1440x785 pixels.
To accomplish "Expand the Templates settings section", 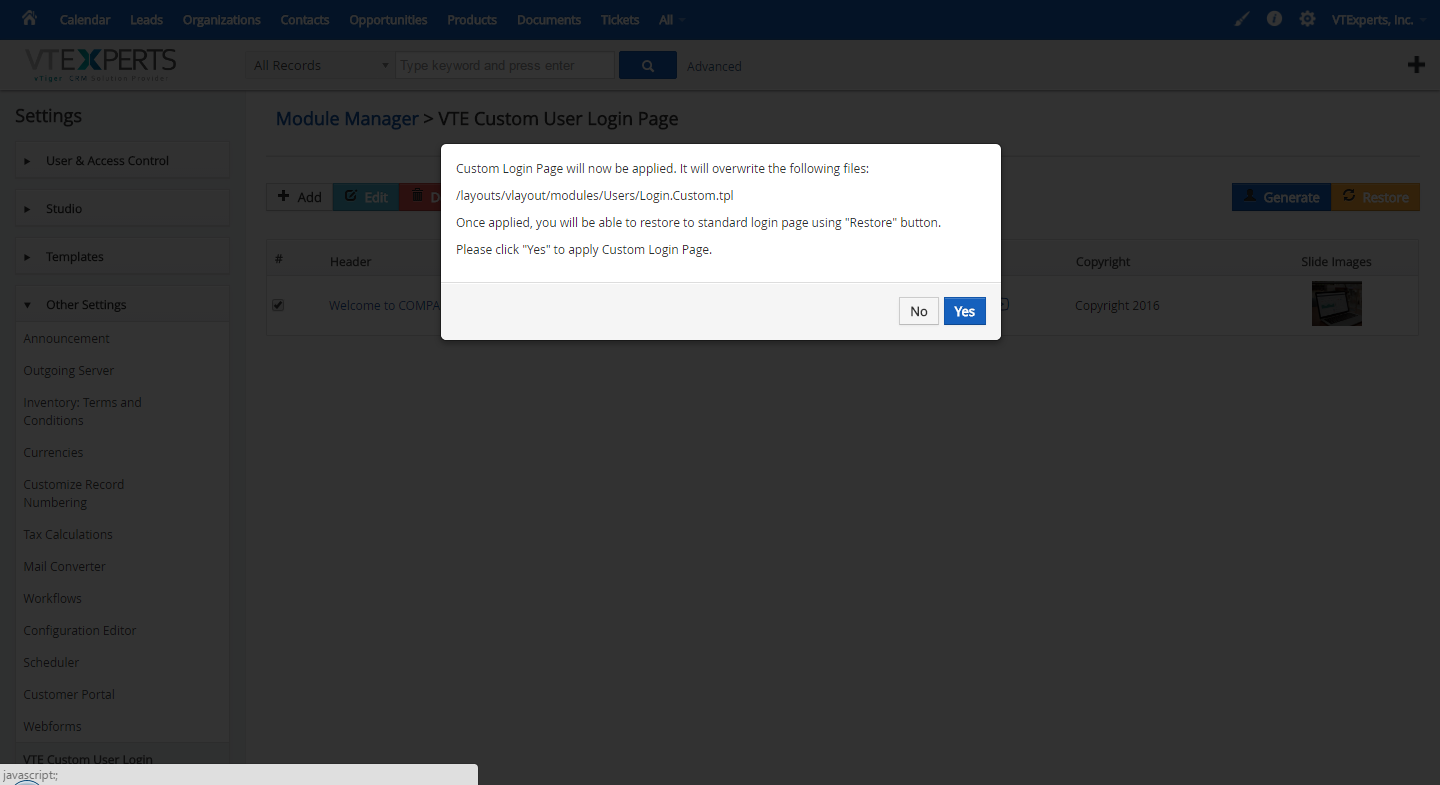I will pyautogui.click(x=122, y=257).
